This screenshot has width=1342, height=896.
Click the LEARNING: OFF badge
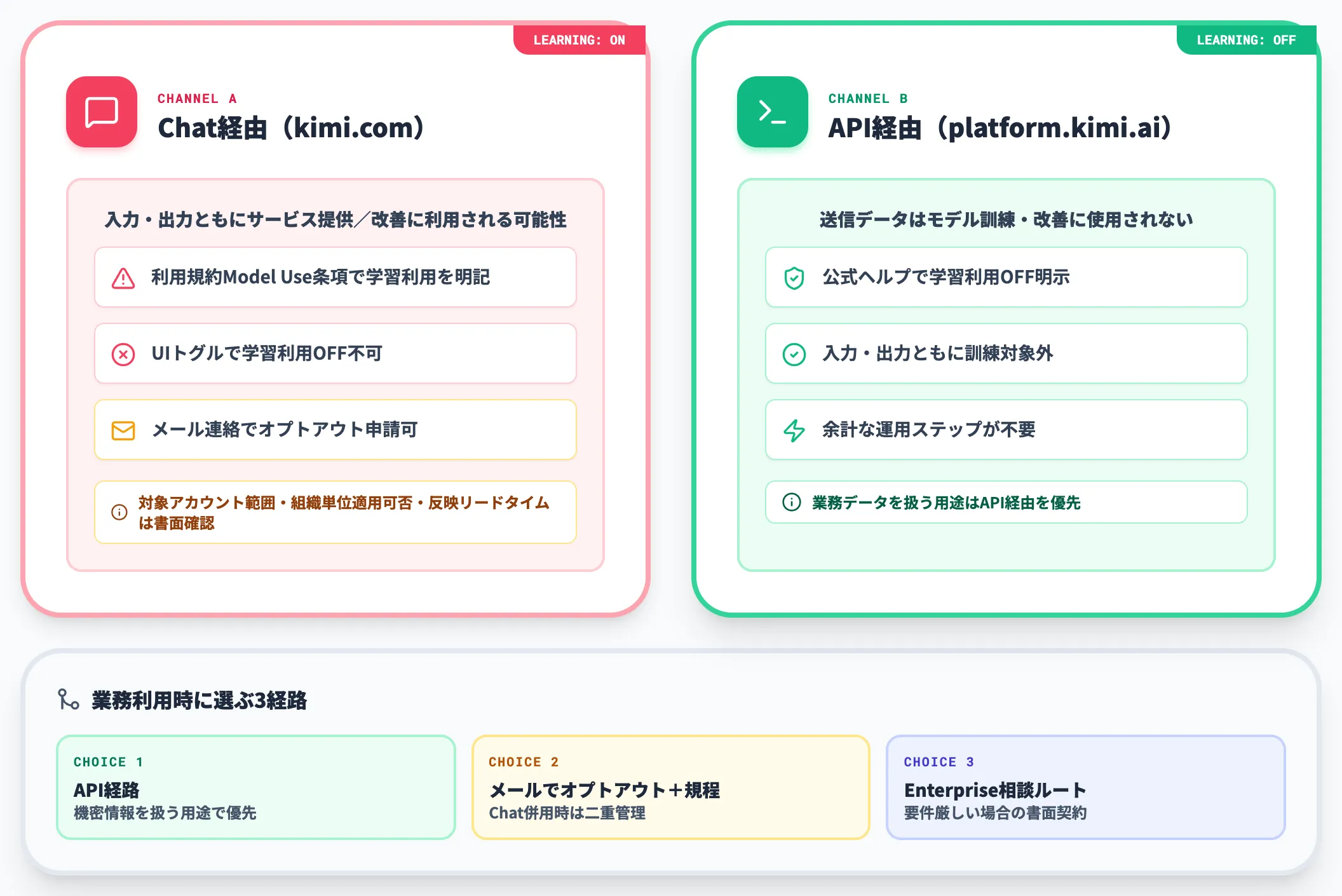(1247, 40)
